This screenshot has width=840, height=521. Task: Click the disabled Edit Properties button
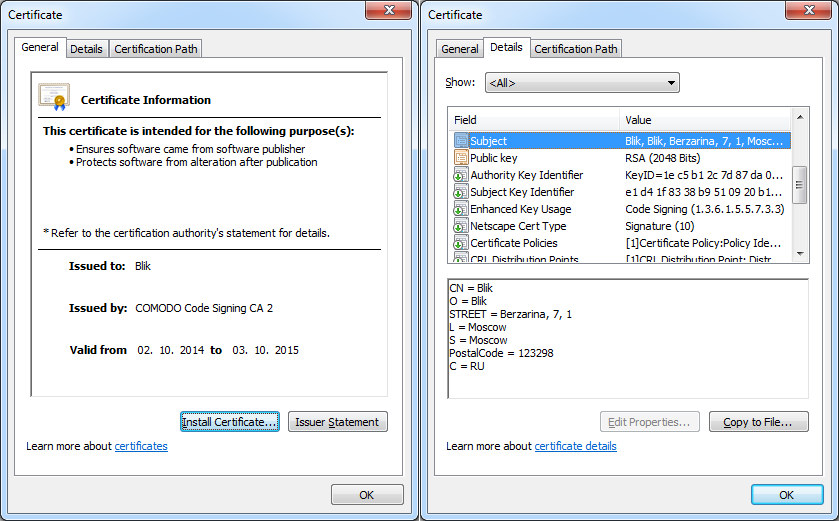(x=650, y=421)
